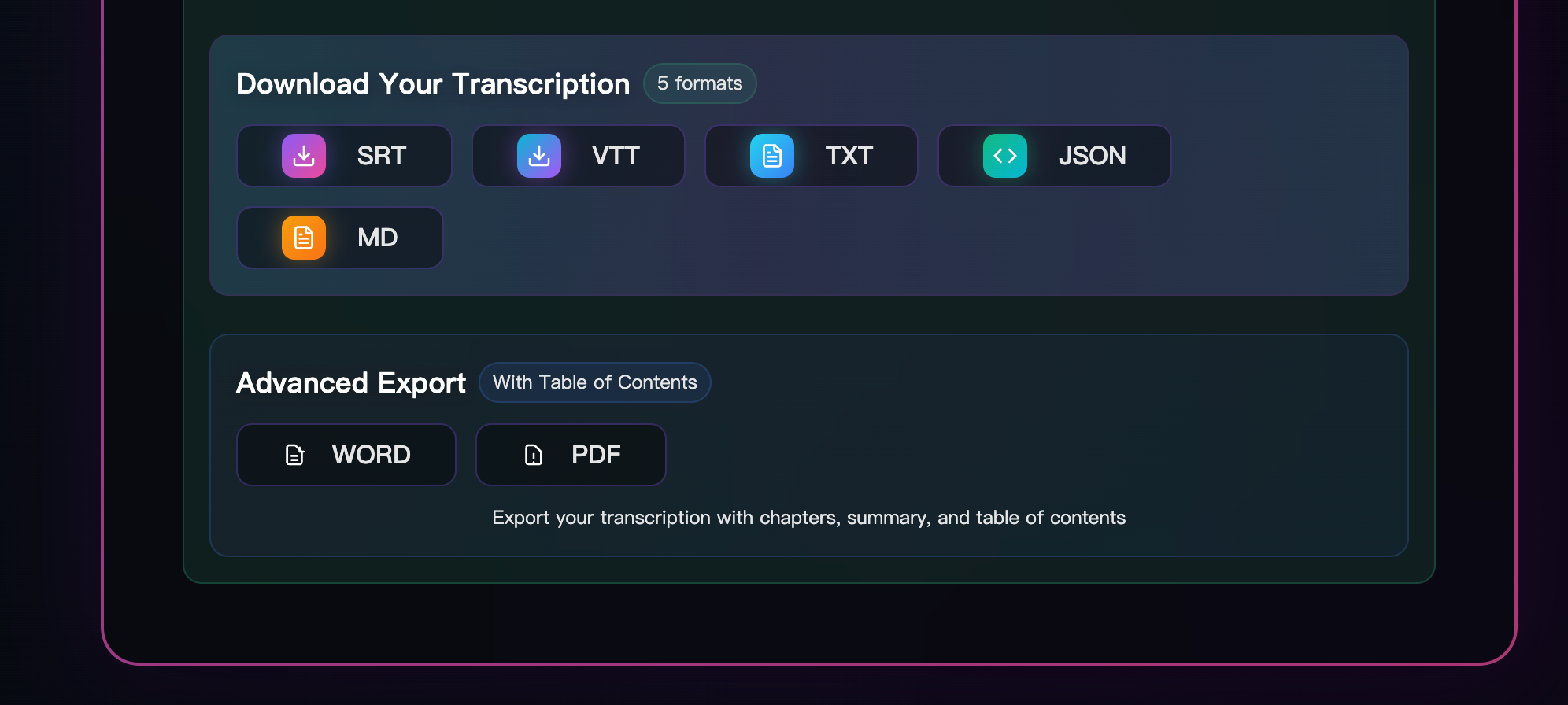The width and height of the screenshot is (1568, 705).
Task: Download the JSON version of the transcription
Action: click(x=1054, y=155)
